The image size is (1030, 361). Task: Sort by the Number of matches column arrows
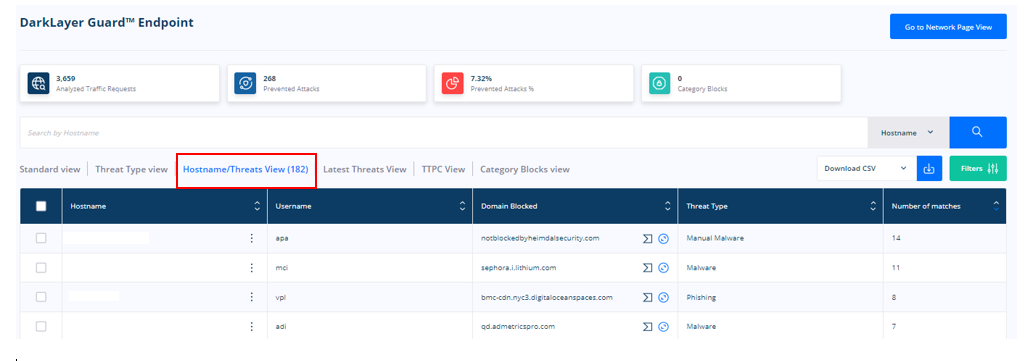click(996, 206)
